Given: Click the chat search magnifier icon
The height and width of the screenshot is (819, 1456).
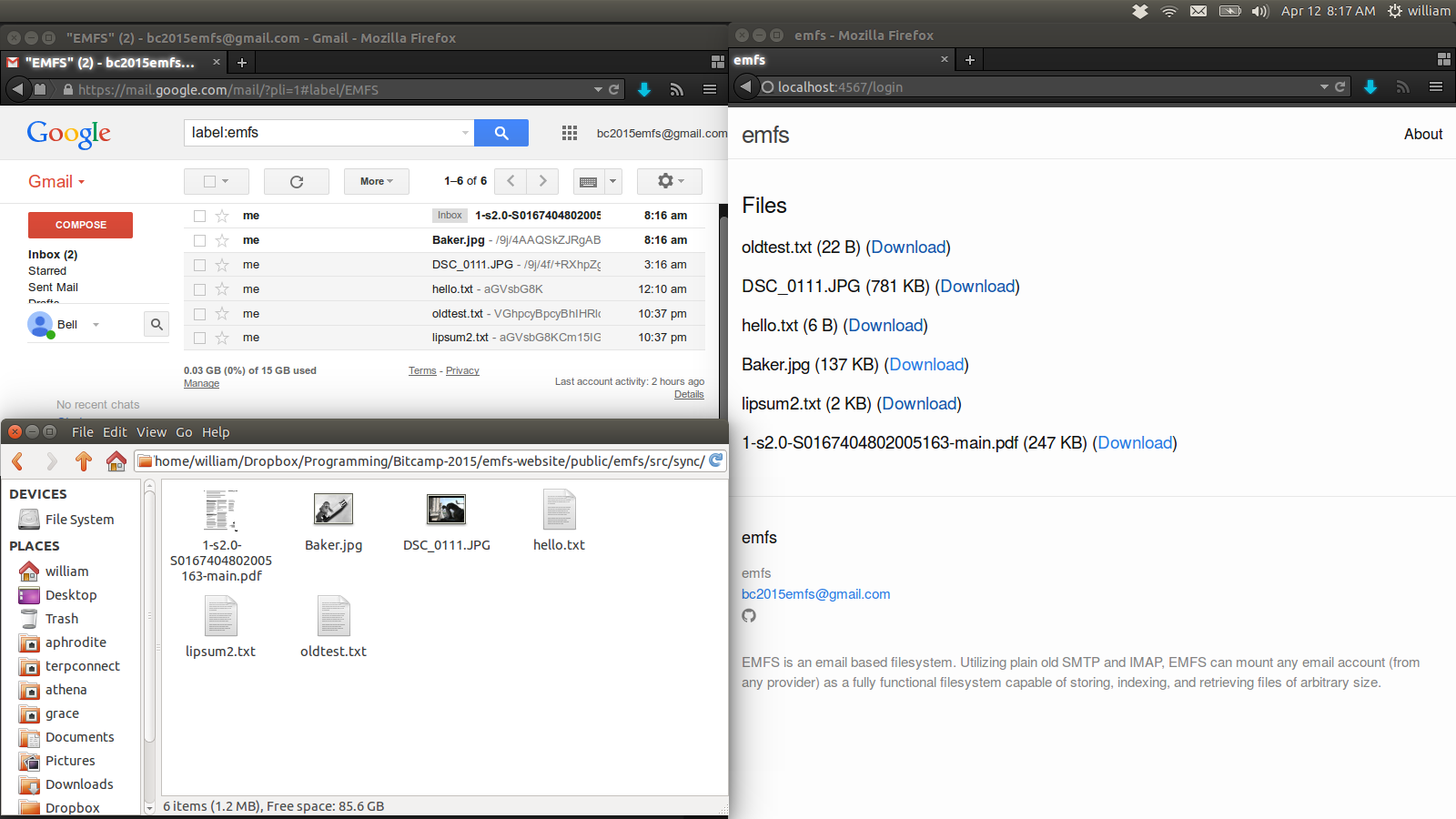Looking at the screenshot, I should [x=157, y=324].
